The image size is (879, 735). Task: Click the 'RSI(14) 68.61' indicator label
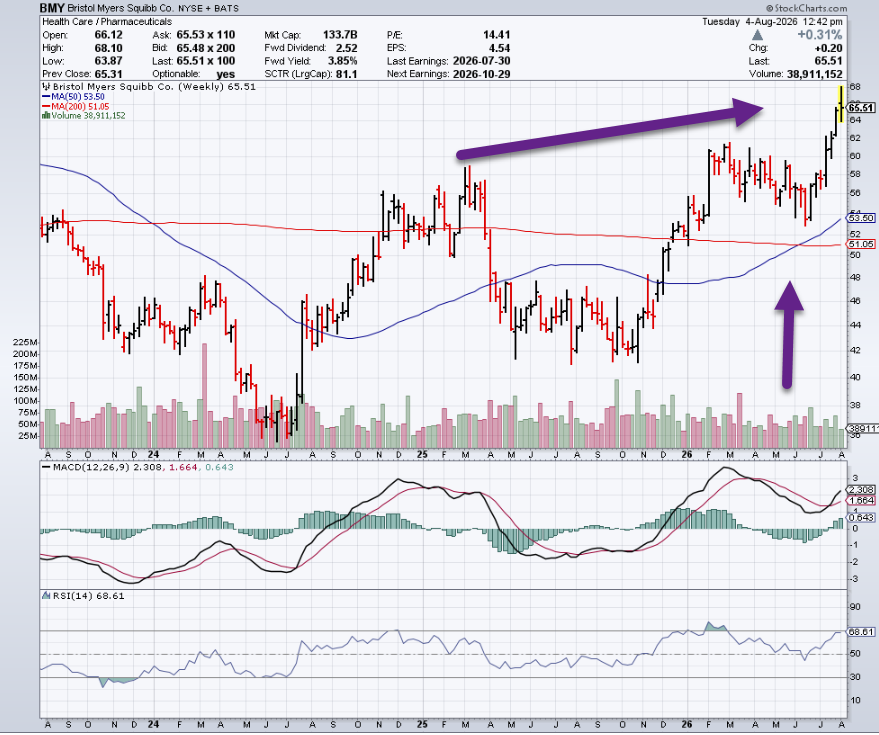pos(88,595)
